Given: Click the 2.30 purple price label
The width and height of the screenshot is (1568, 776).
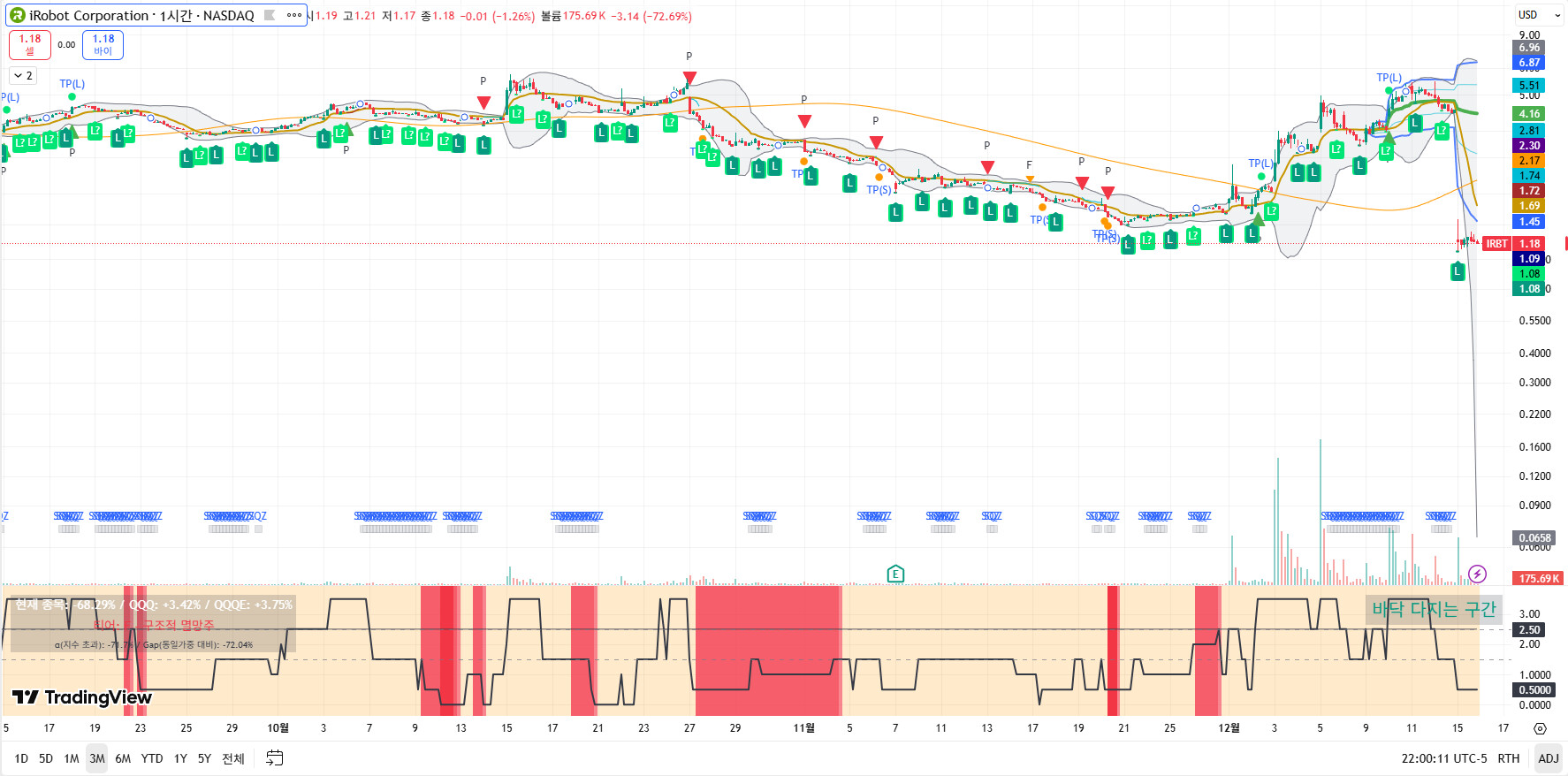Looking at the screenshot, I should (1530, 146).
